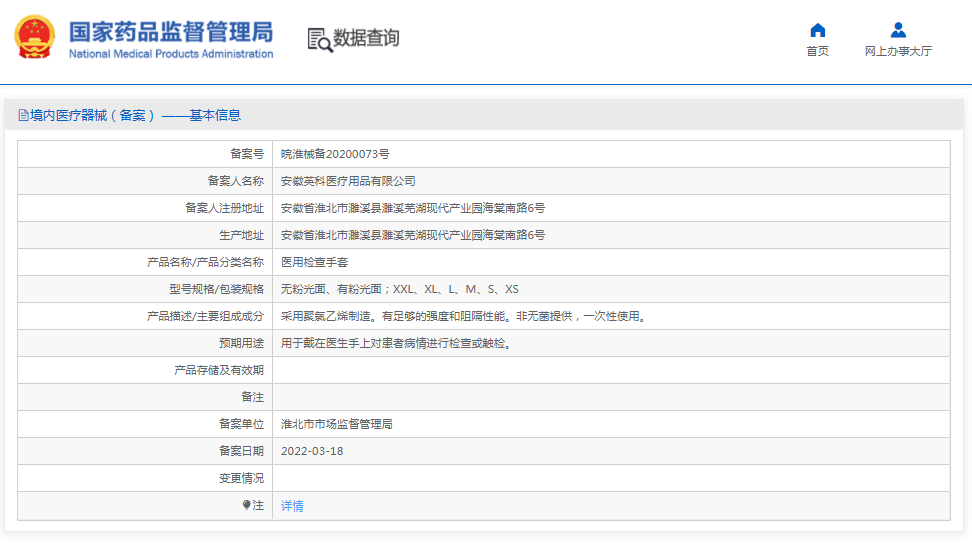The height and width of the screenshot is (543, 972).
Task: Click the 首页 house icon
Action: click(x=817, y=30)
